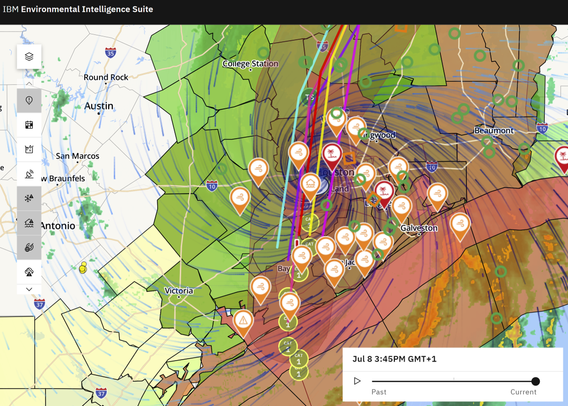Select the wildfire alert layer icon
The width and height of the screenshot is (568, 406).
[29, 272]
